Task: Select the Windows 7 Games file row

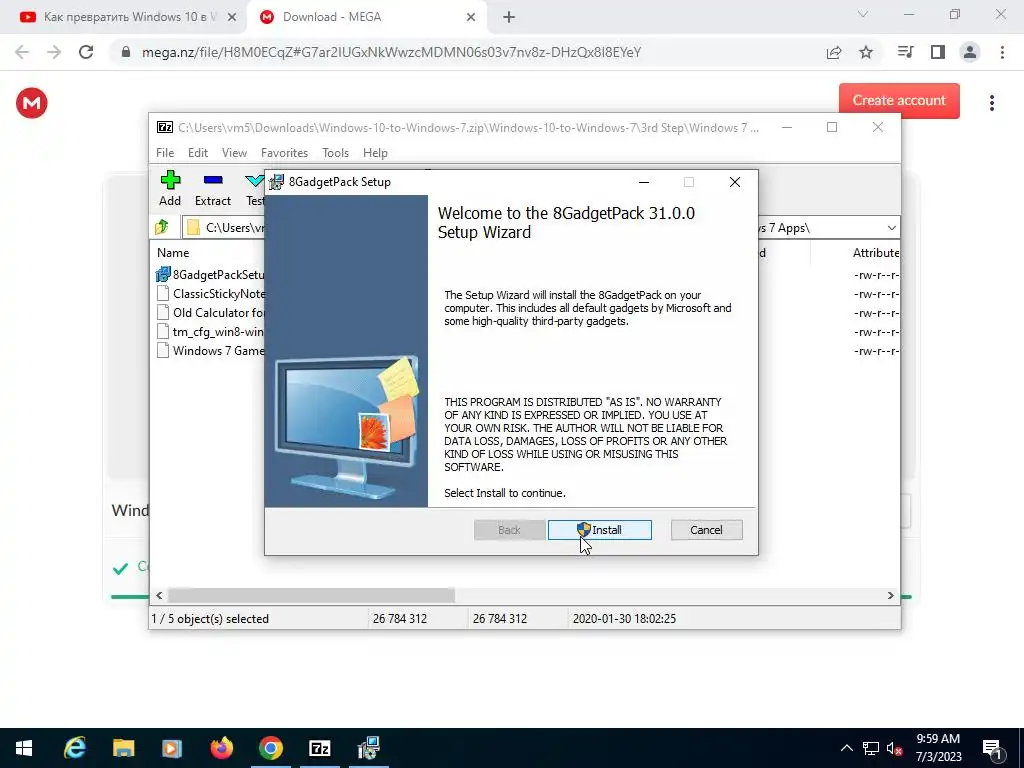Action: coord(210,351)
